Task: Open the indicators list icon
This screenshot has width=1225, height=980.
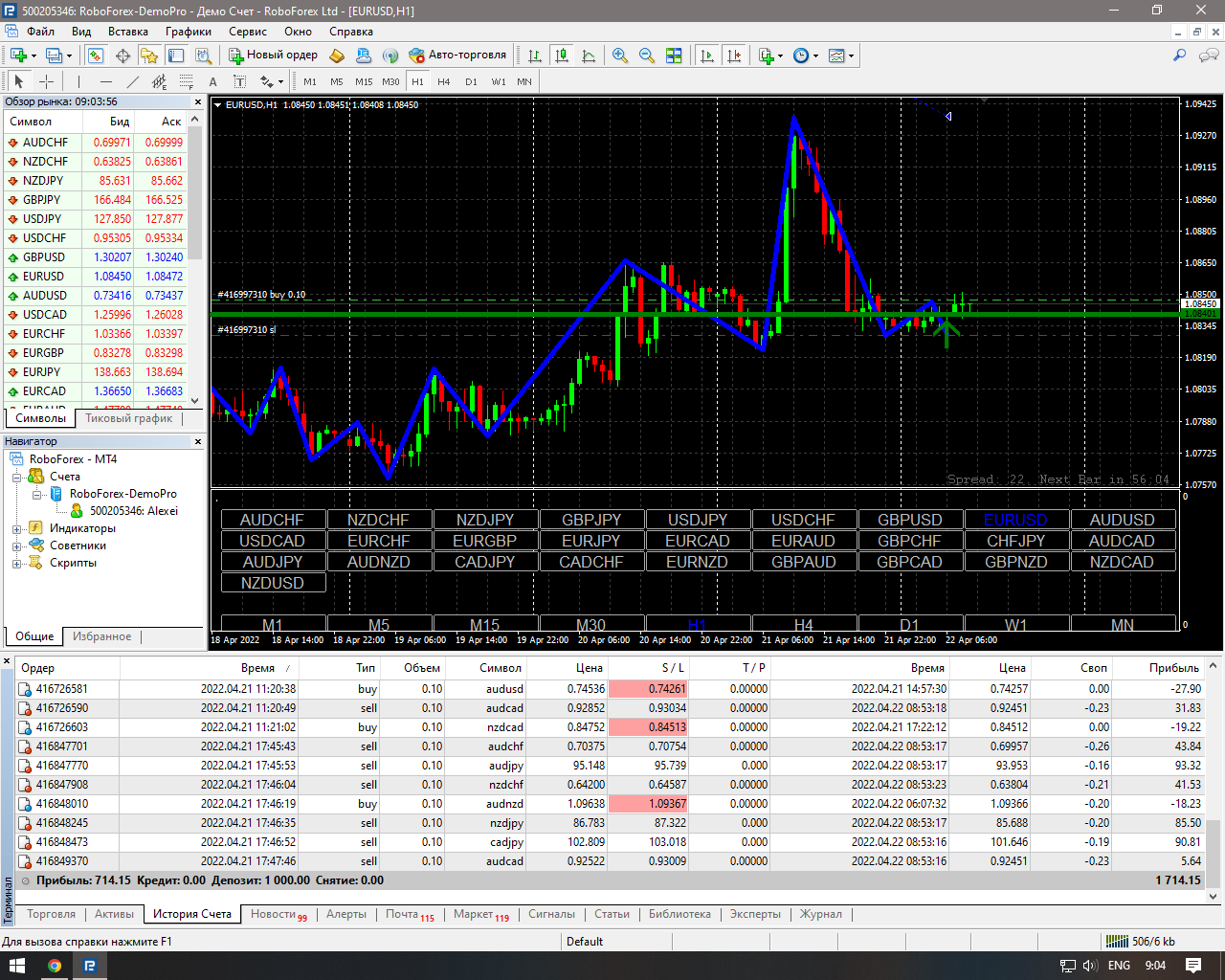Action: click(766, 56)
